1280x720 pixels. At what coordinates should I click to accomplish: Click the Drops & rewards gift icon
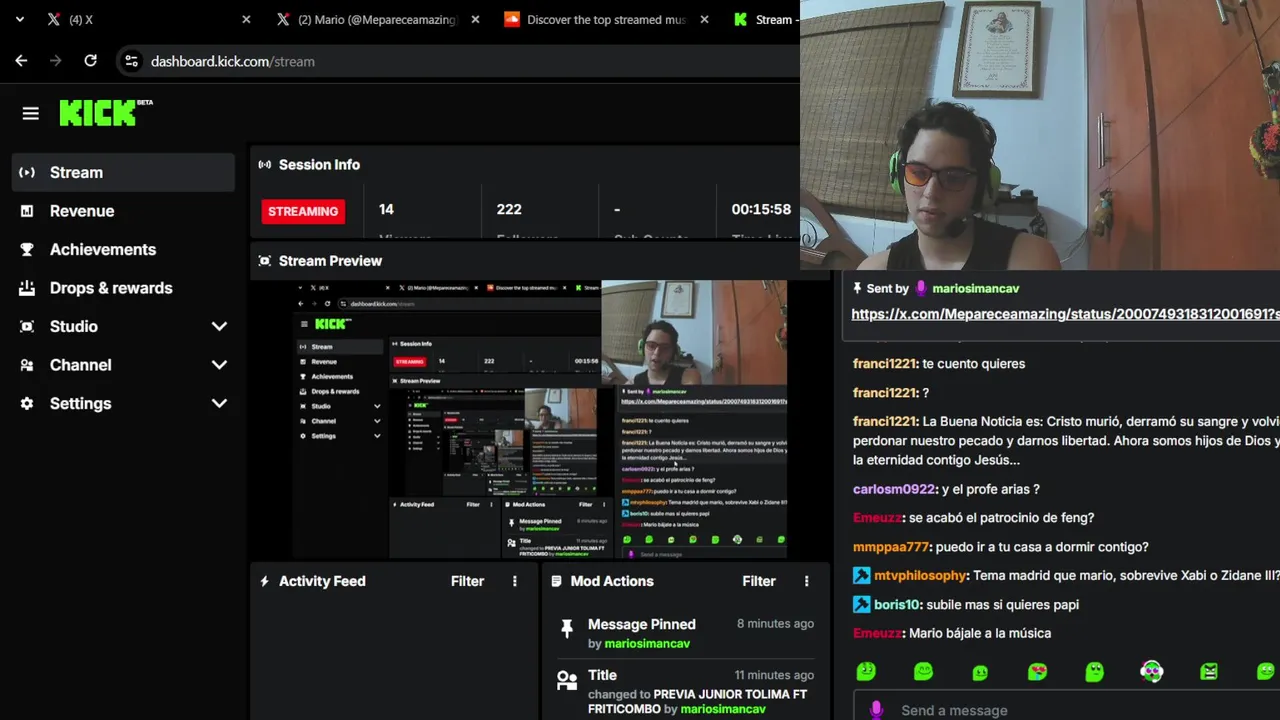coord(27,288)
